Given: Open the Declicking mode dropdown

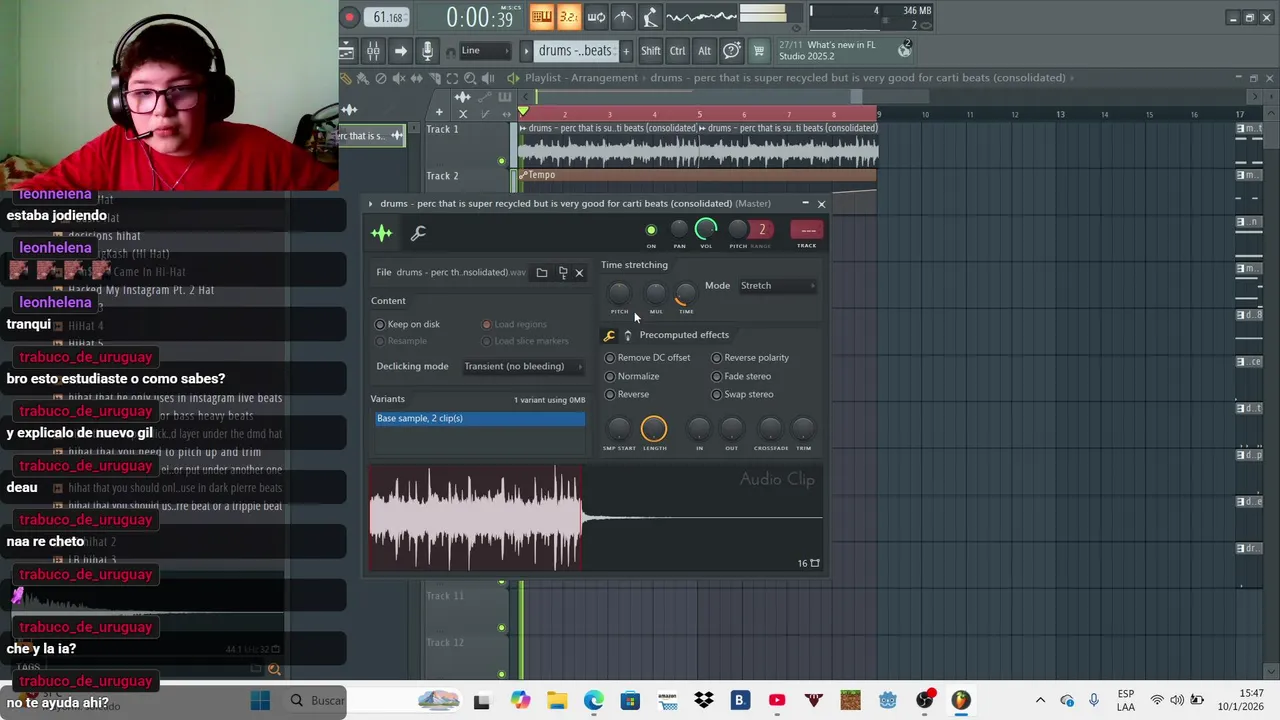Looking at the screenshot, I should coord(523,367).
